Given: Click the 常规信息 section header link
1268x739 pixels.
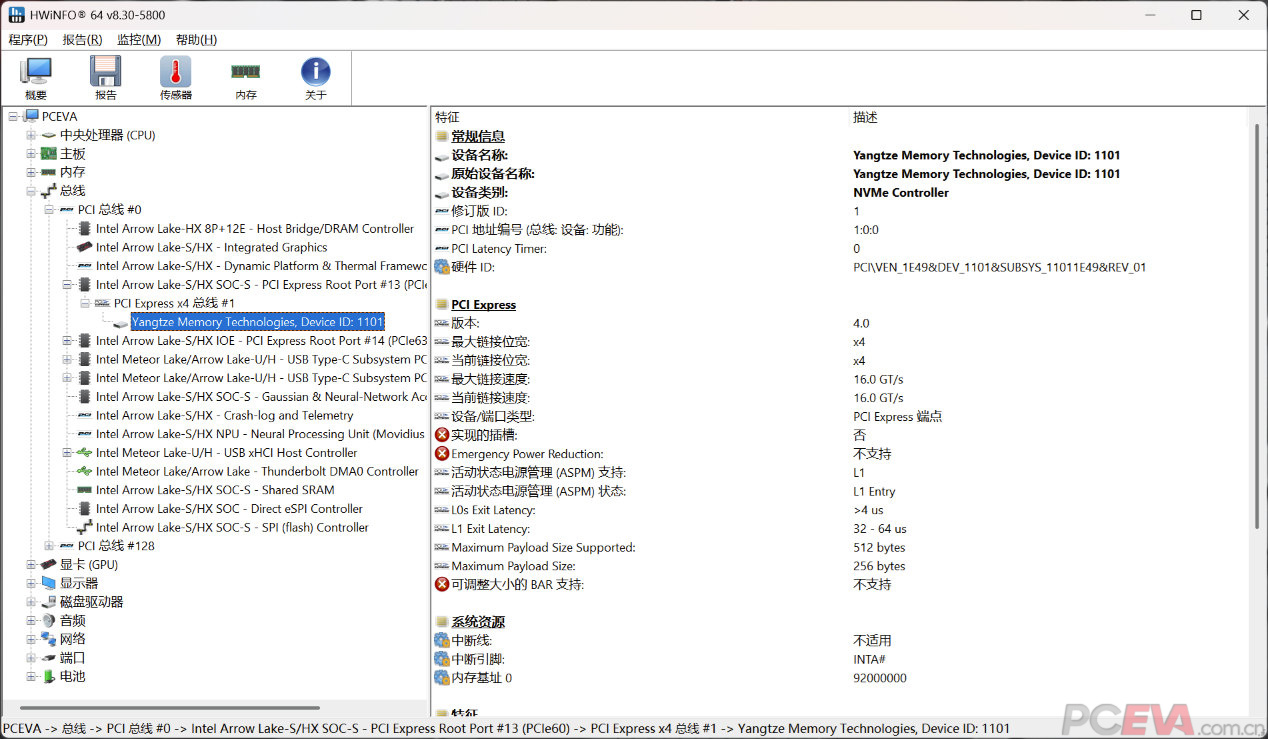Looking at the screenshot, I should point(478,136).
